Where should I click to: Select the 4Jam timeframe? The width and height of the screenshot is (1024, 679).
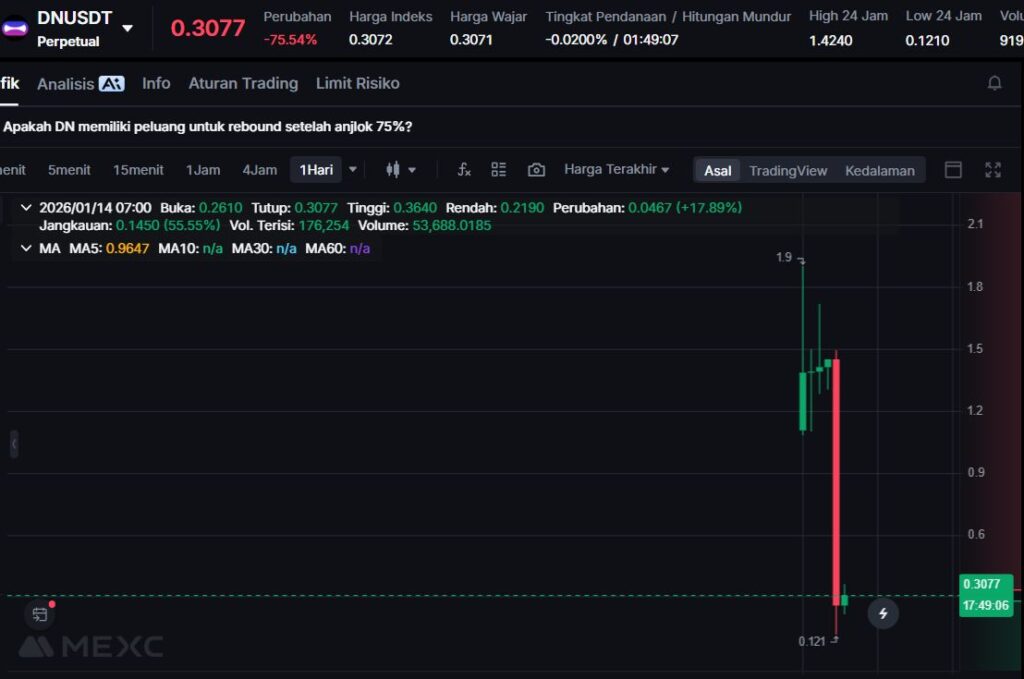point(259,170)
